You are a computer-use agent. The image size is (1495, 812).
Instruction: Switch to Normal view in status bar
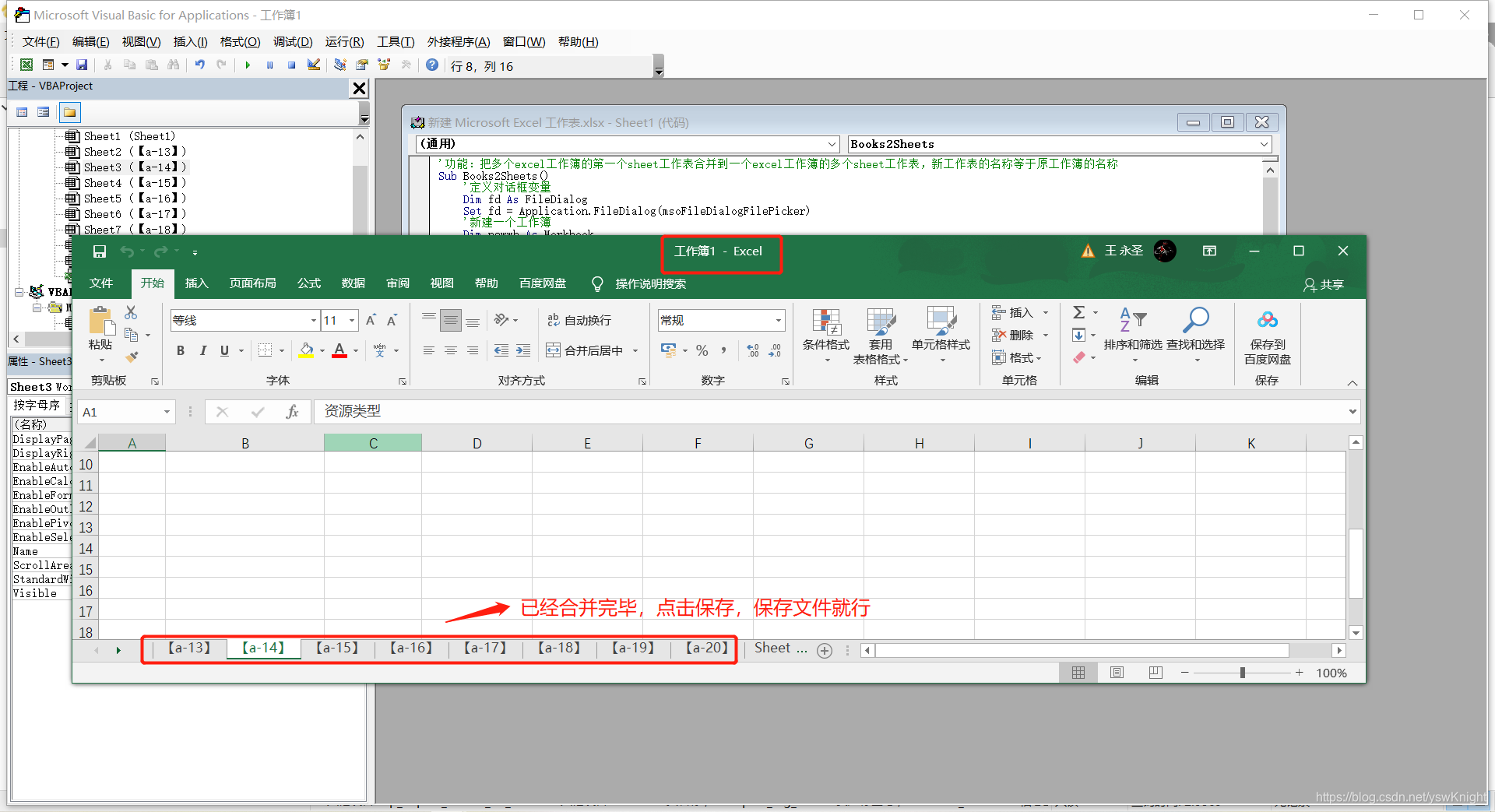click(1078, 673)
